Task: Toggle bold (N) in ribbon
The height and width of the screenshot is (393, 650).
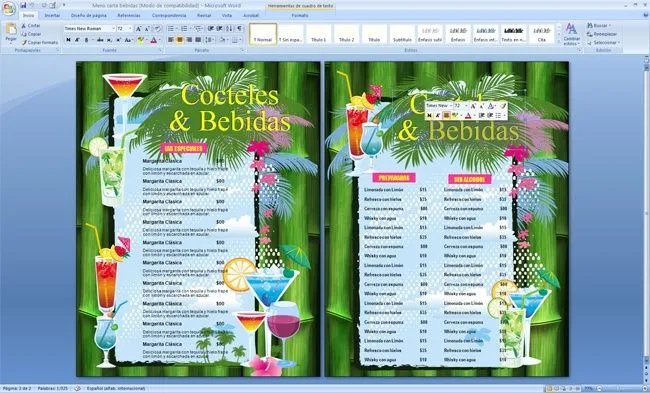Action: pyautogui.click(x=68, y=40)
